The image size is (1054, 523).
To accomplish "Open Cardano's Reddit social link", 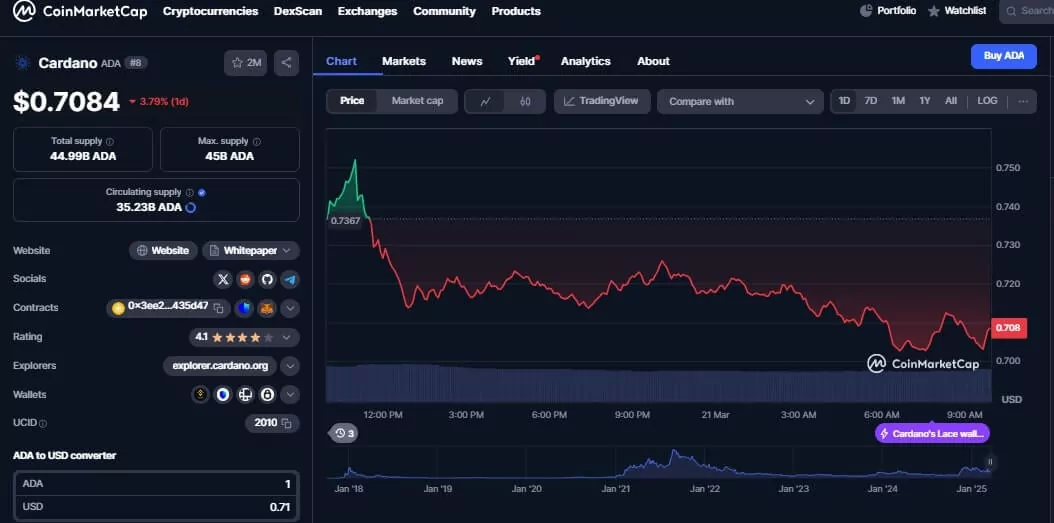I will 245,279.
